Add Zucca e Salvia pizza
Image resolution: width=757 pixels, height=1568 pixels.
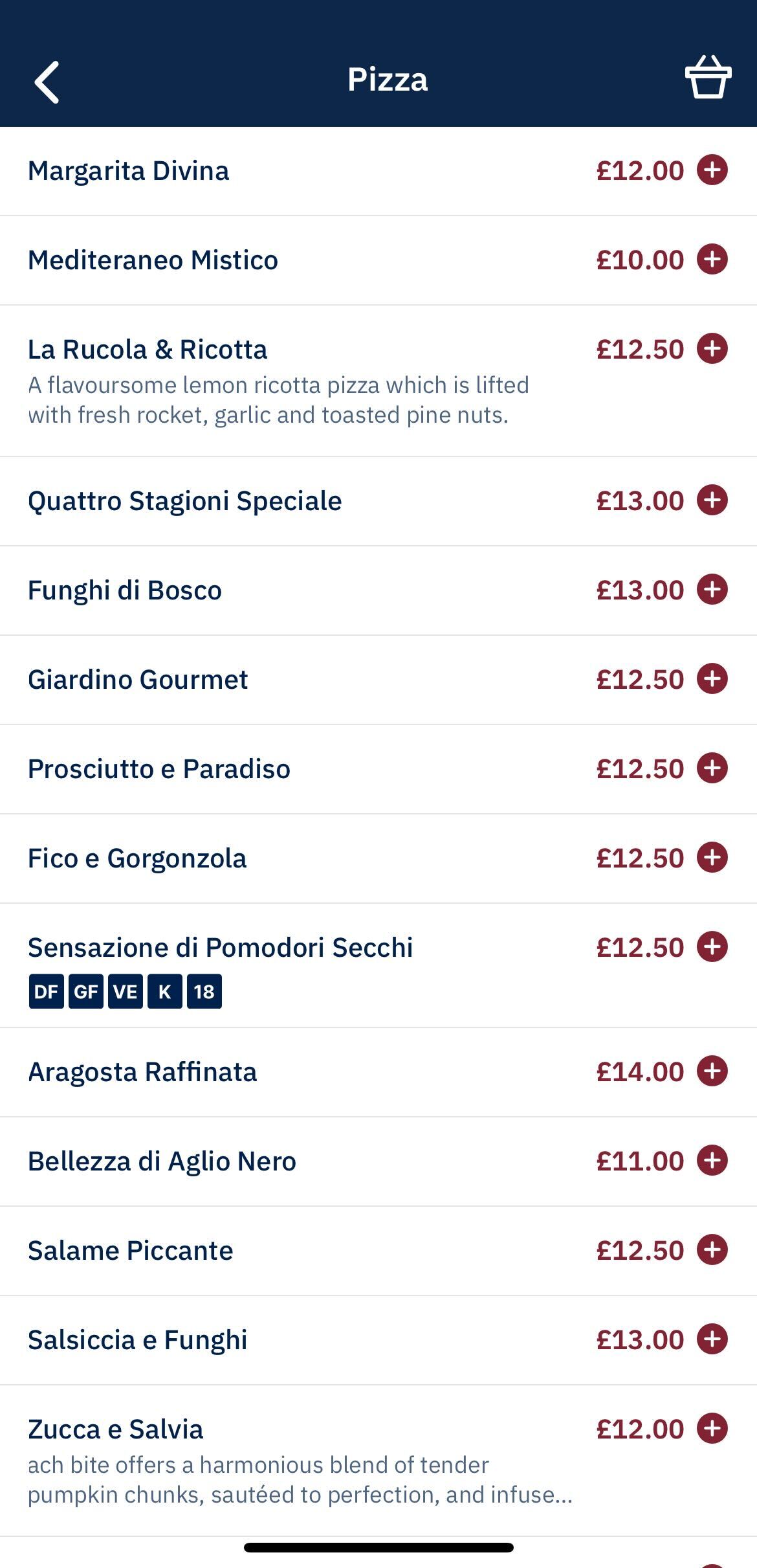click(712, 1429)
